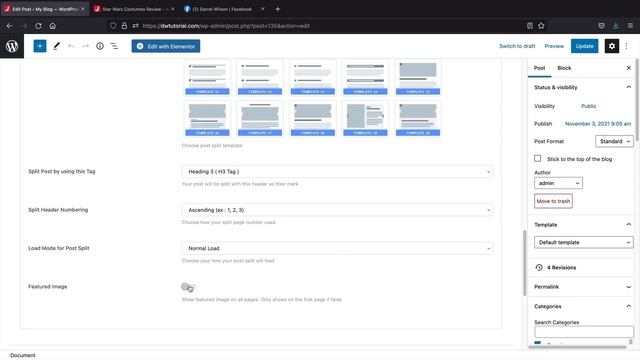Open Split Header Numbering dropdown

point(337,210)
